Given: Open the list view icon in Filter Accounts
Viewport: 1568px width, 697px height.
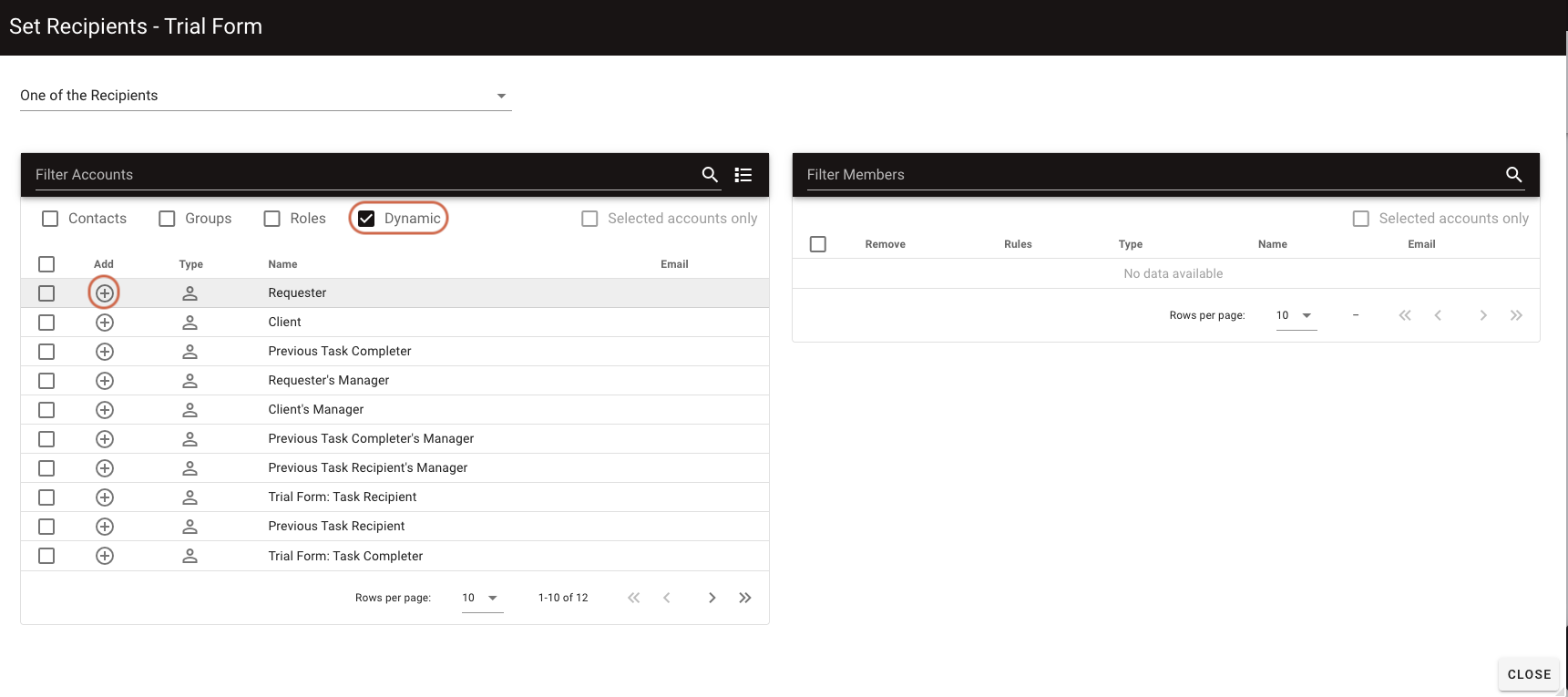Looking at the screenshot, I should coord(743,175).
